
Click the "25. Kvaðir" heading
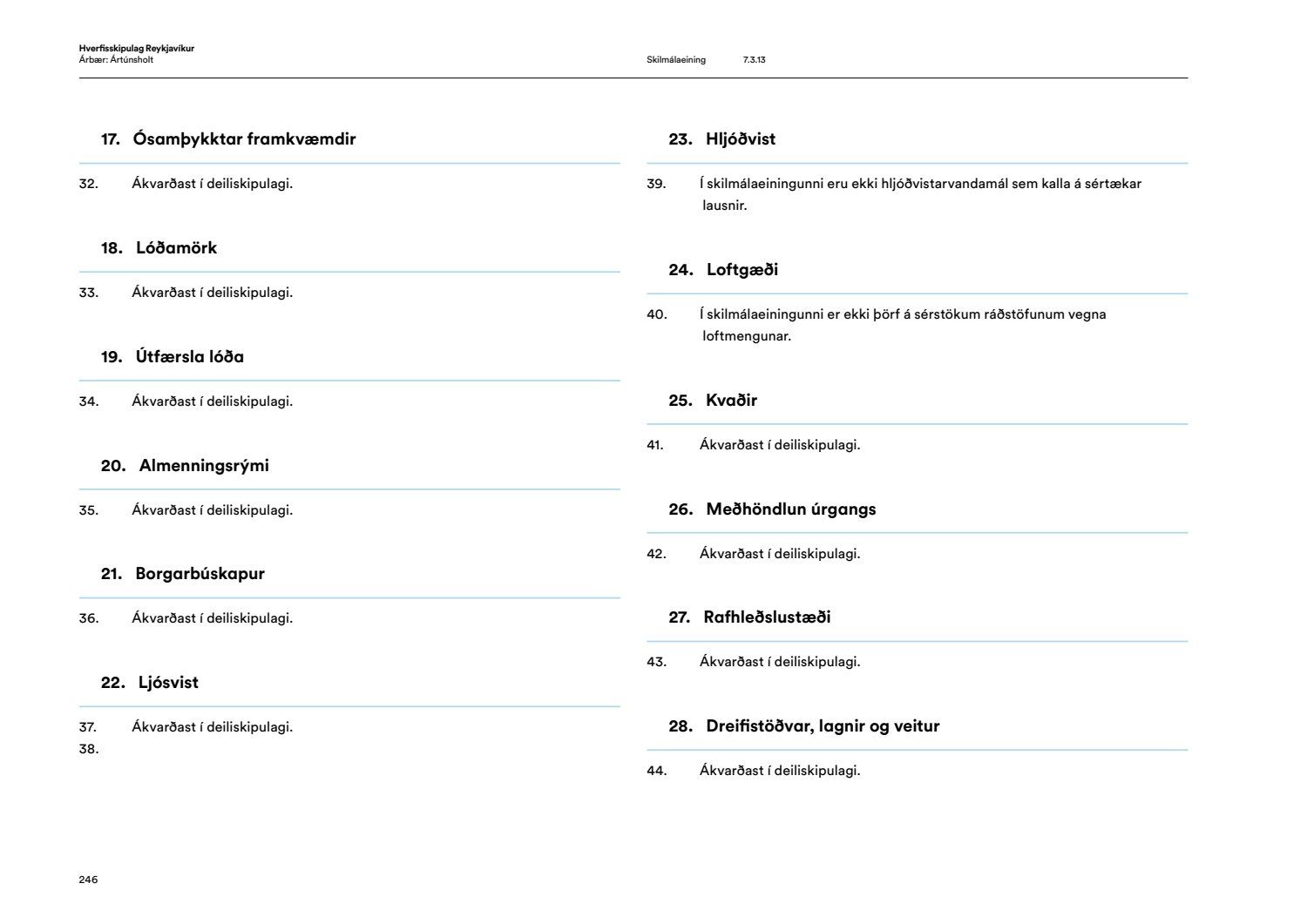click(713, 401)
